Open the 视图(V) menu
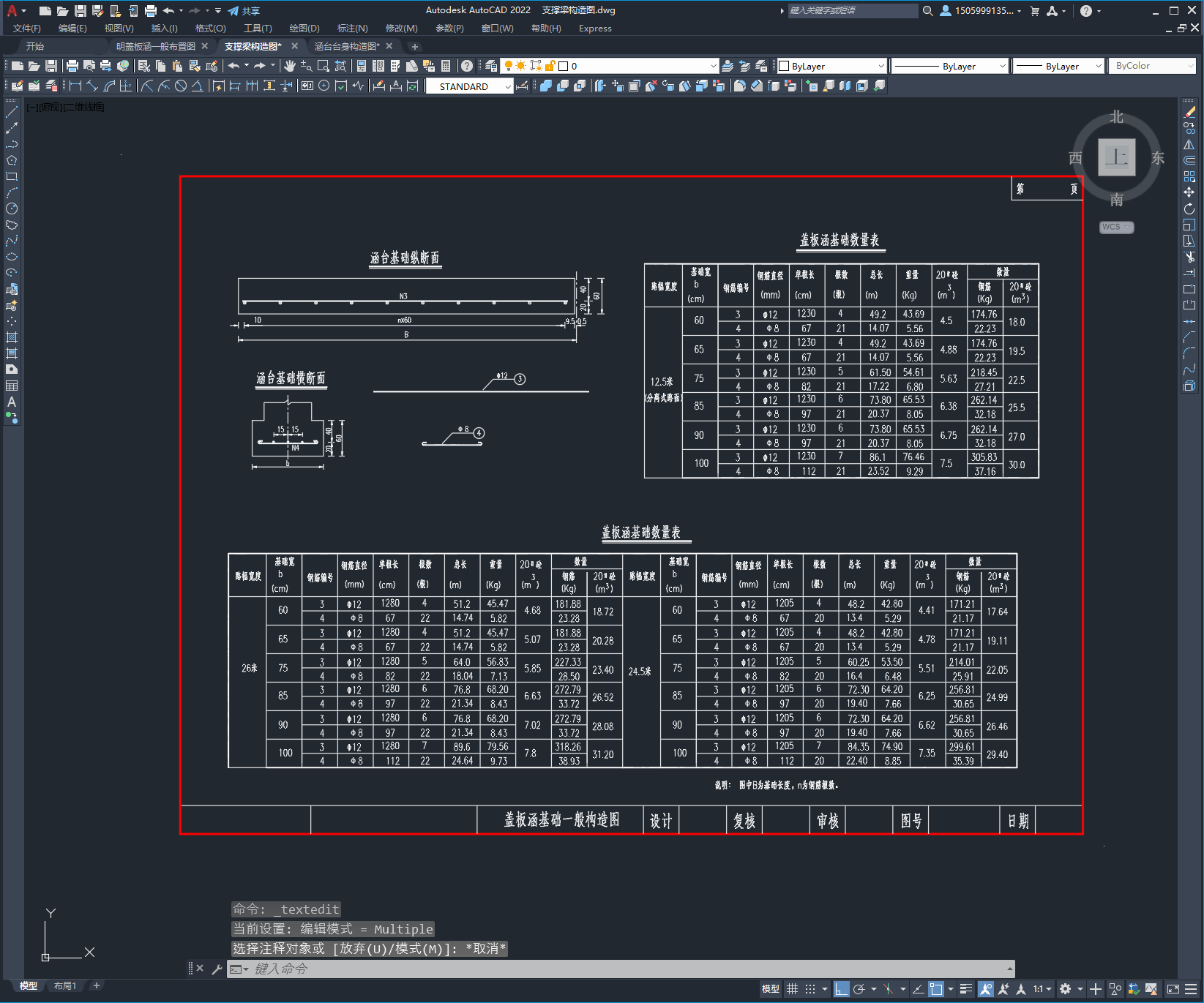 tap(119, 29)
